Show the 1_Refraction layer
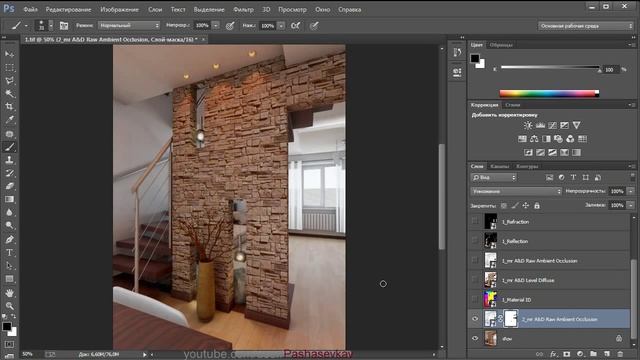 pos(475,221)
